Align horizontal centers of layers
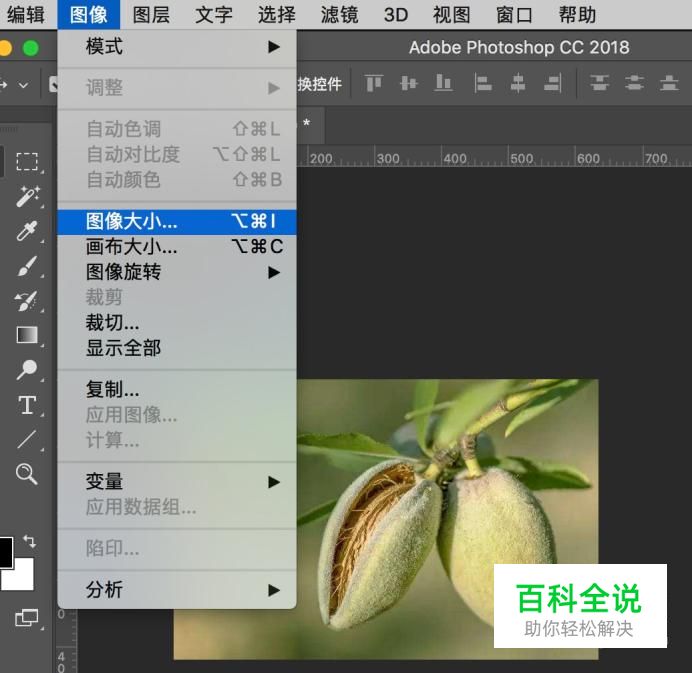The width and height of the screenshot is (692, 673). coord(518,83)
